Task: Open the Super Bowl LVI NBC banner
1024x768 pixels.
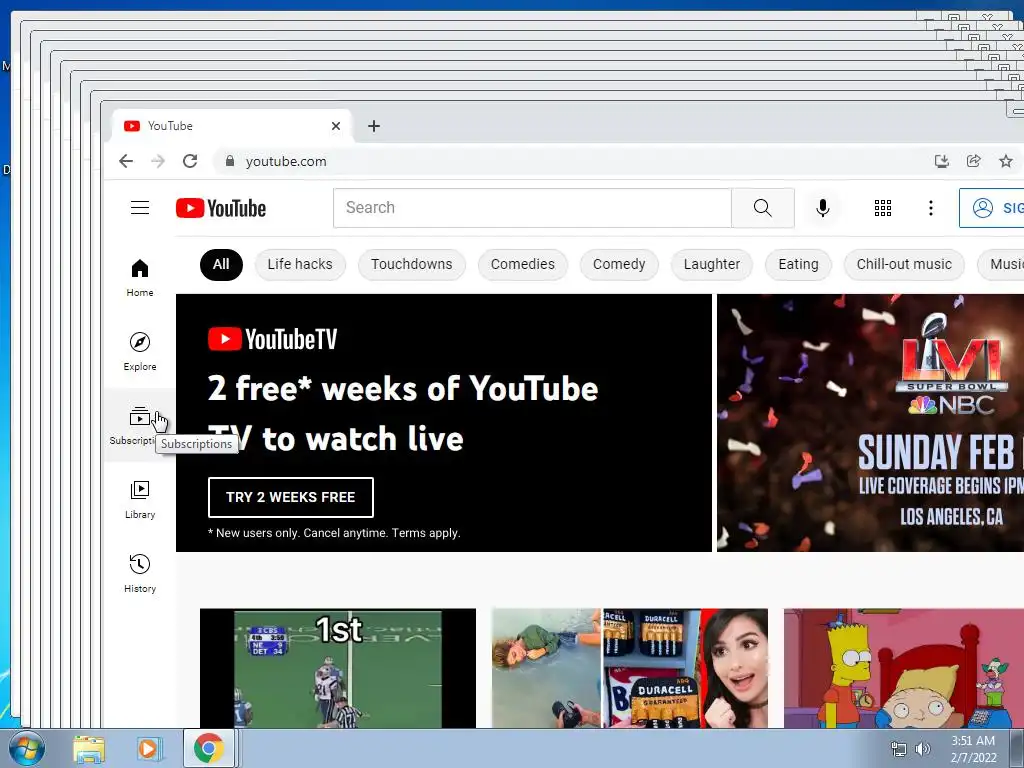Action: click(x=870, y=423)
